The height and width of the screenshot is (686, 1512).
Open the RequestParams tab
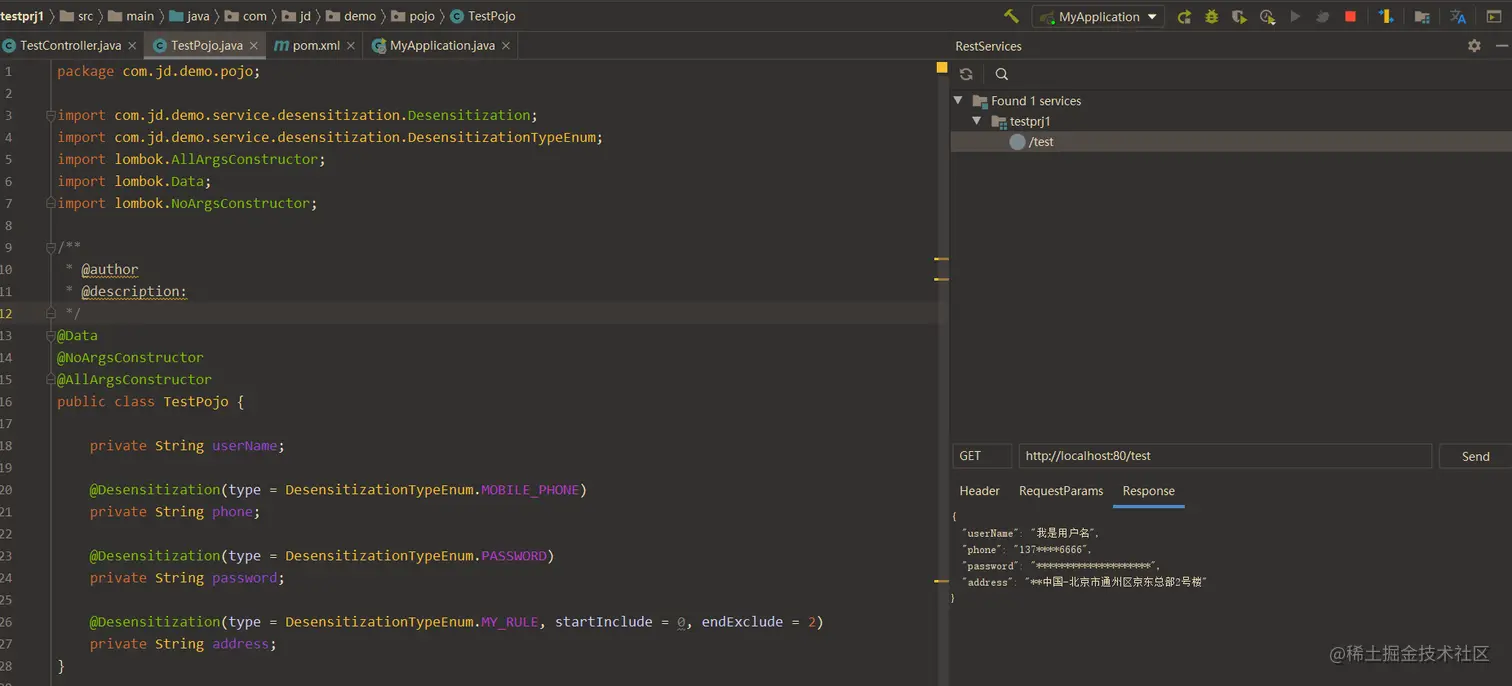[x=1061, y=491]
